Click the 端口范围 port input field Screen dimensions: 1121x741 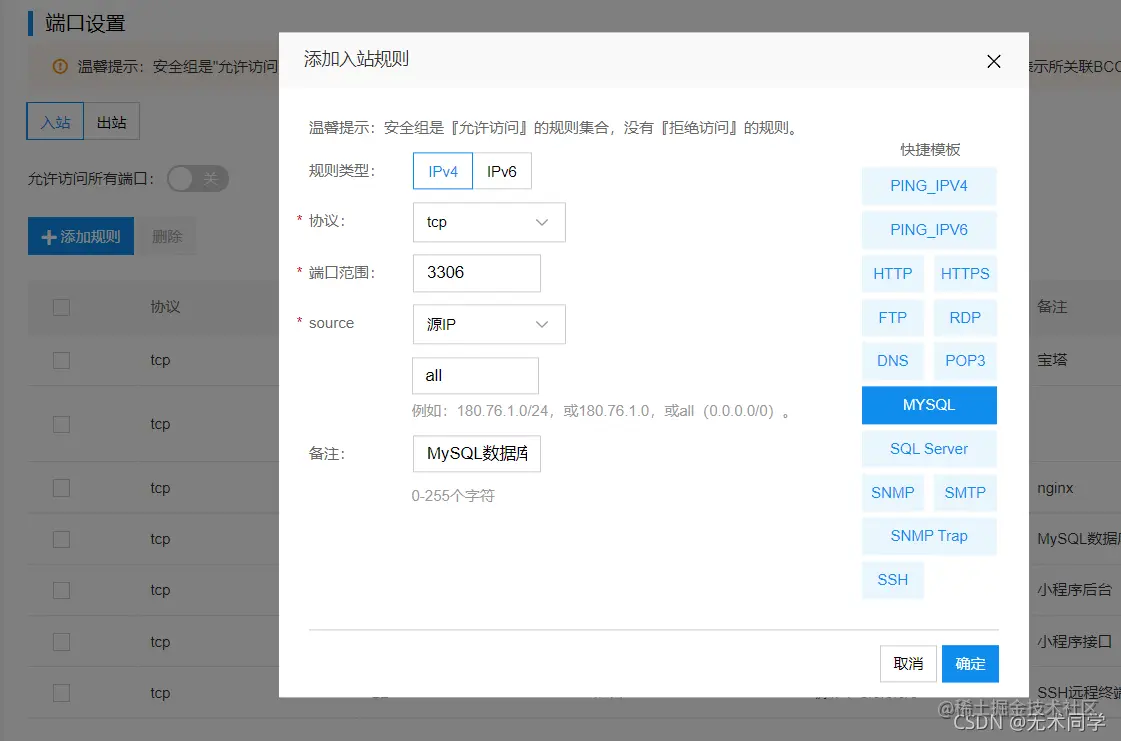[476, 273]
